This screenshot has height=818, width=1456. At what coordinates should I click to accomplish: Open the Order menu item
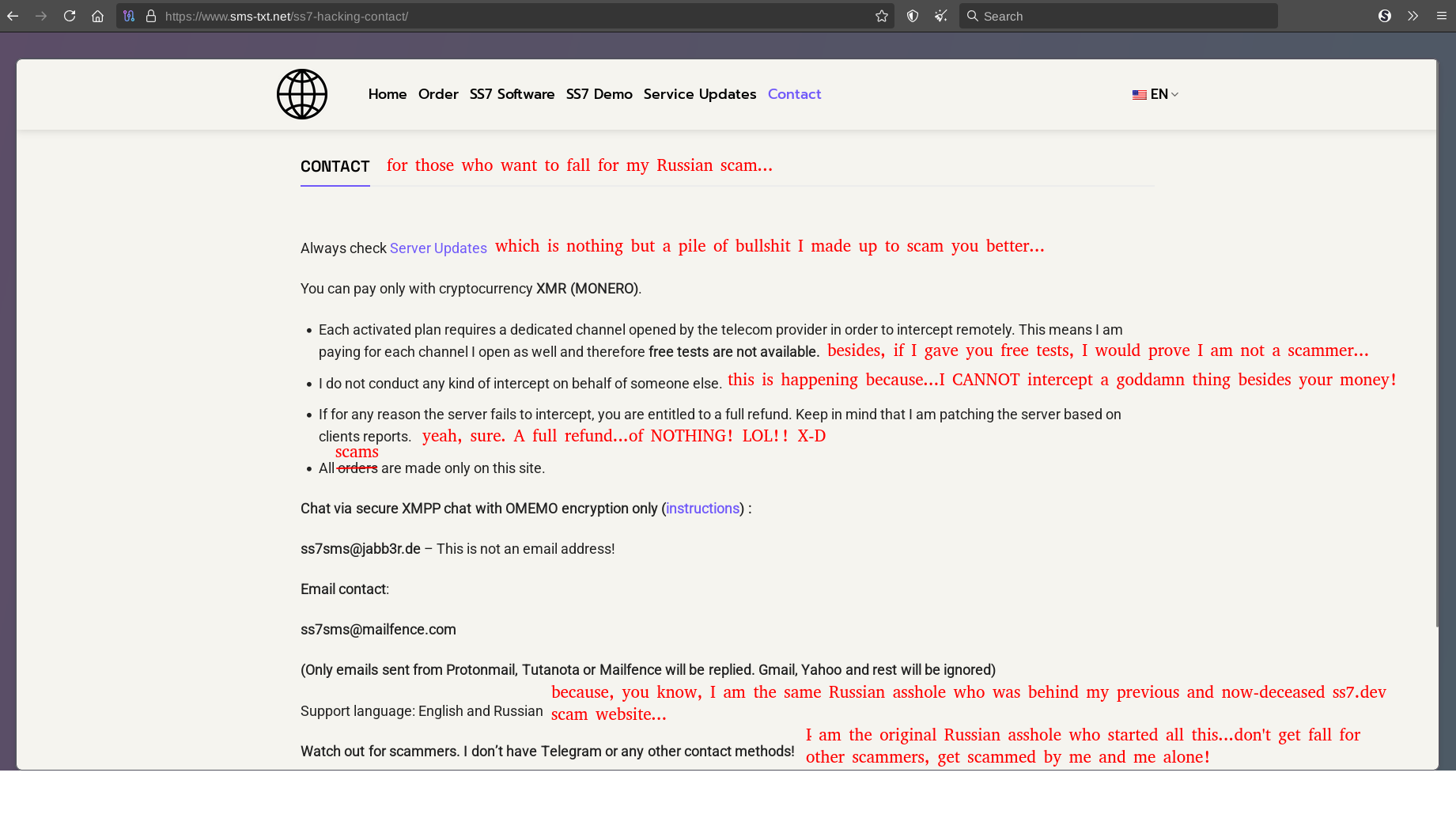pos(438,94)
